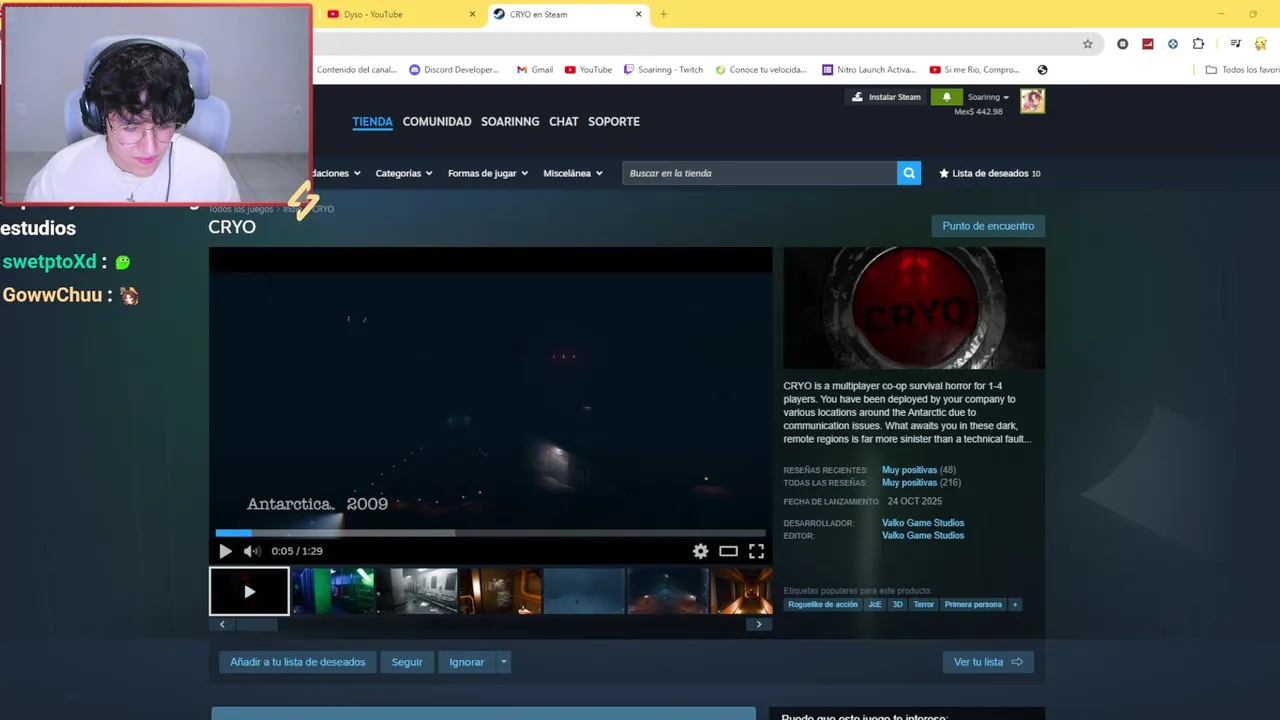Open COMUNIDAD menu
The image size is (1280, 720).
(x=437, y=122)
